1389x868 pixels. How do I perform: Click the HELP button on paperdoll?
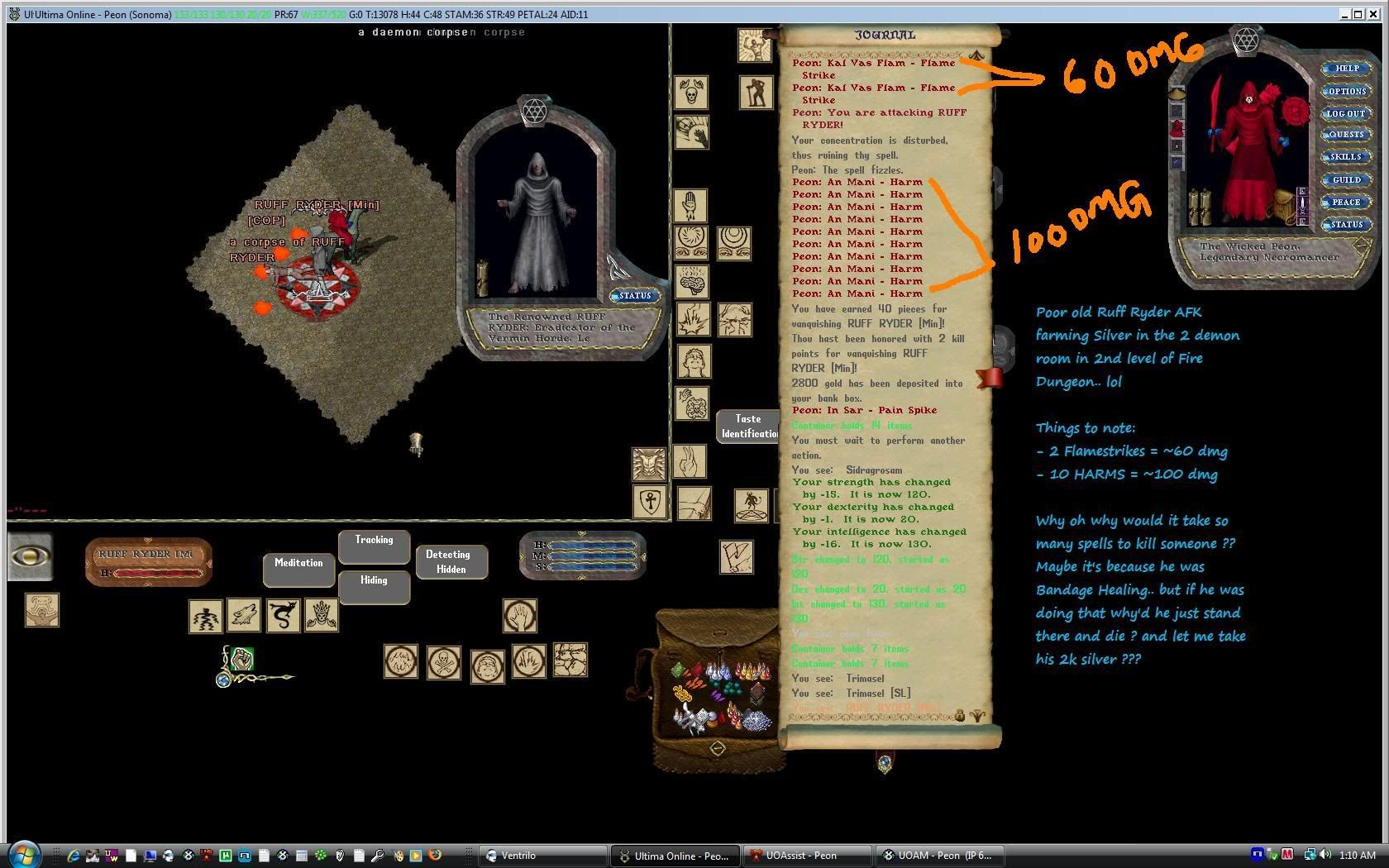(1346, 69)
